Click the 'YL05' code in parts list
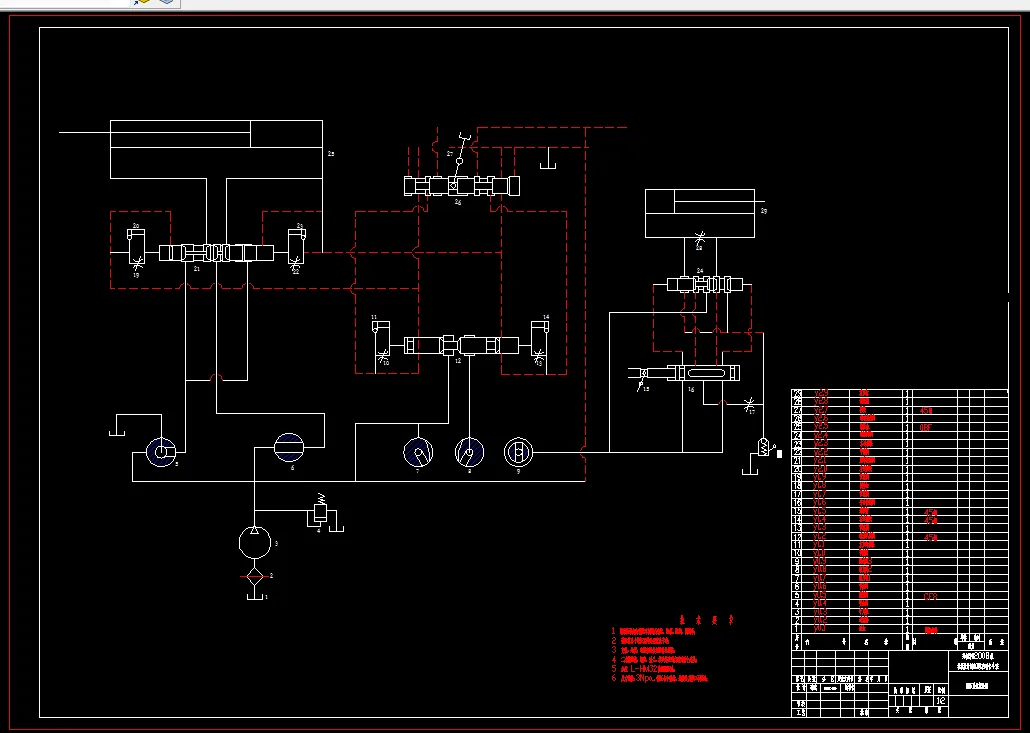The image size is (1030, 733). click(x=820, y=596)
